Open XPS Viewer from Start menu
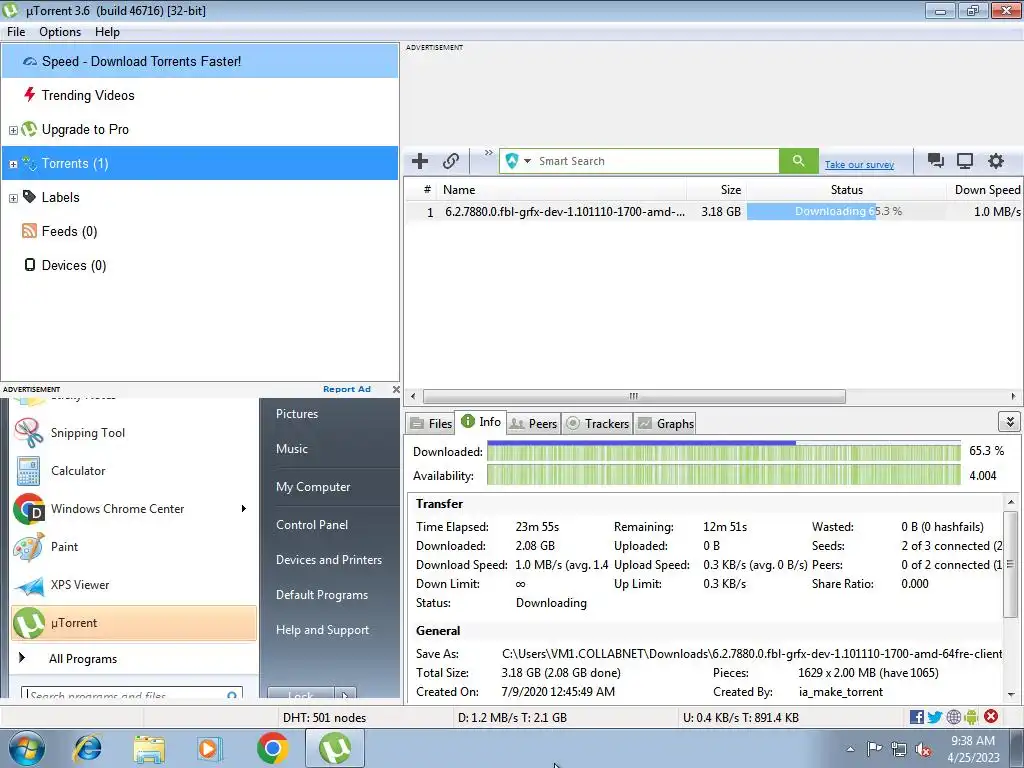 click(134, 584)
